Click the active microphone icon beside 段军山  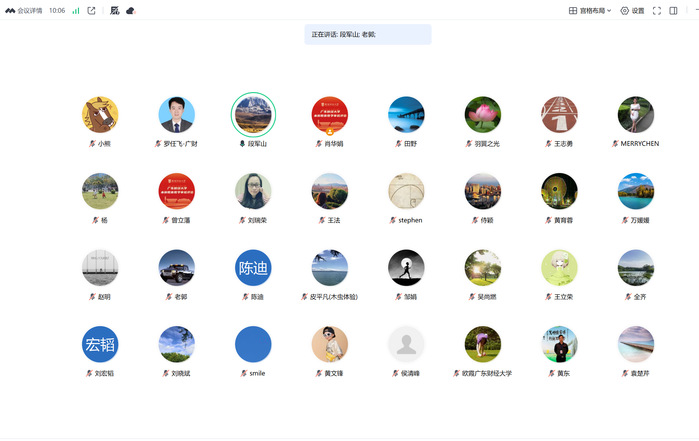point(241,144)
